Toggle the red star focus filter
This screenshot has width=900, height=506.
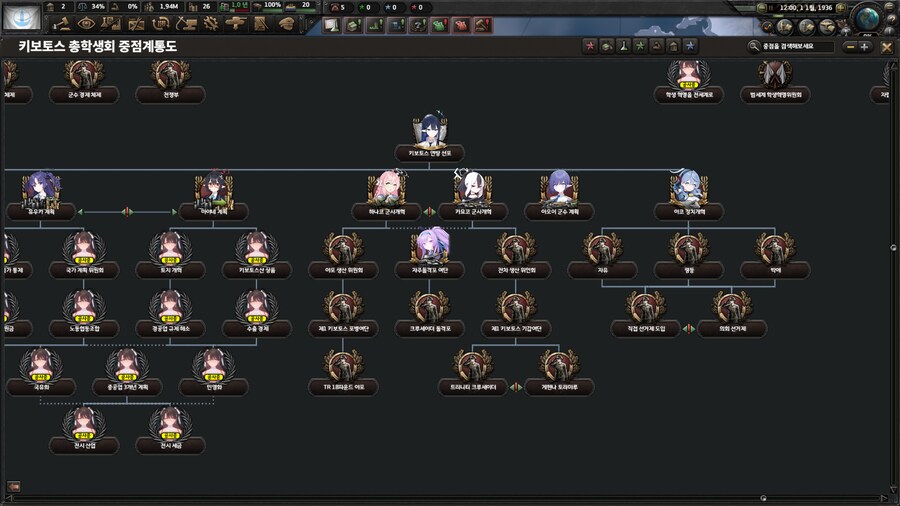590,46
